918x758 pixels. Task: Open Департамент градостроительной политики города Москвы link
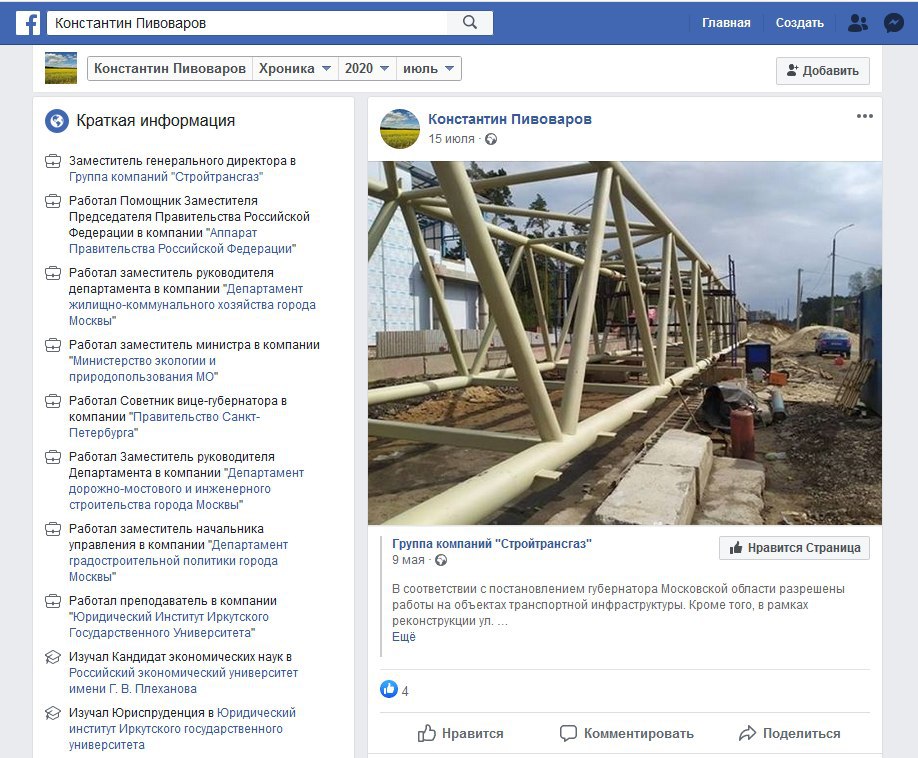[x=178, y=561]
